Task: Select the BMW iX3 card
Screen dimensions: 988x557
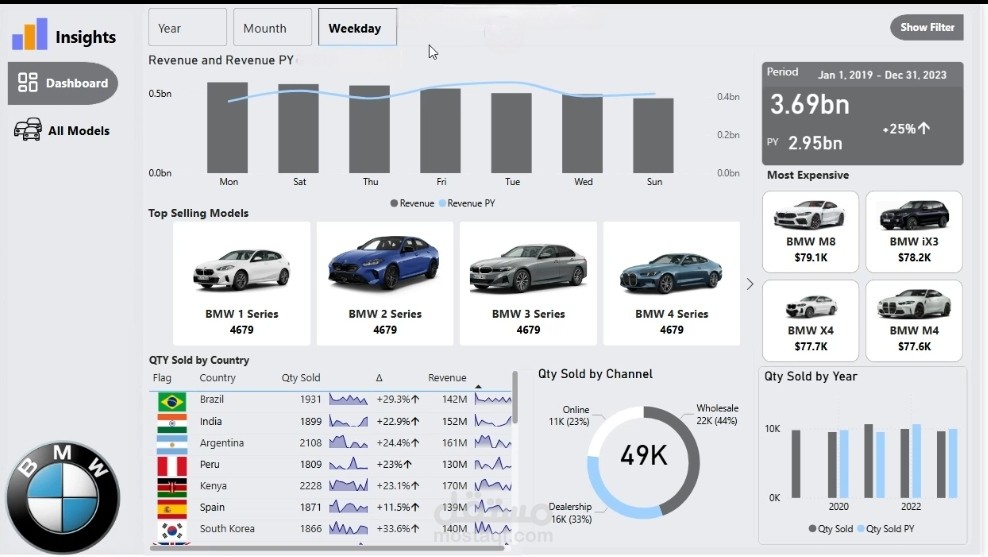Action: (x=914, y=232)
